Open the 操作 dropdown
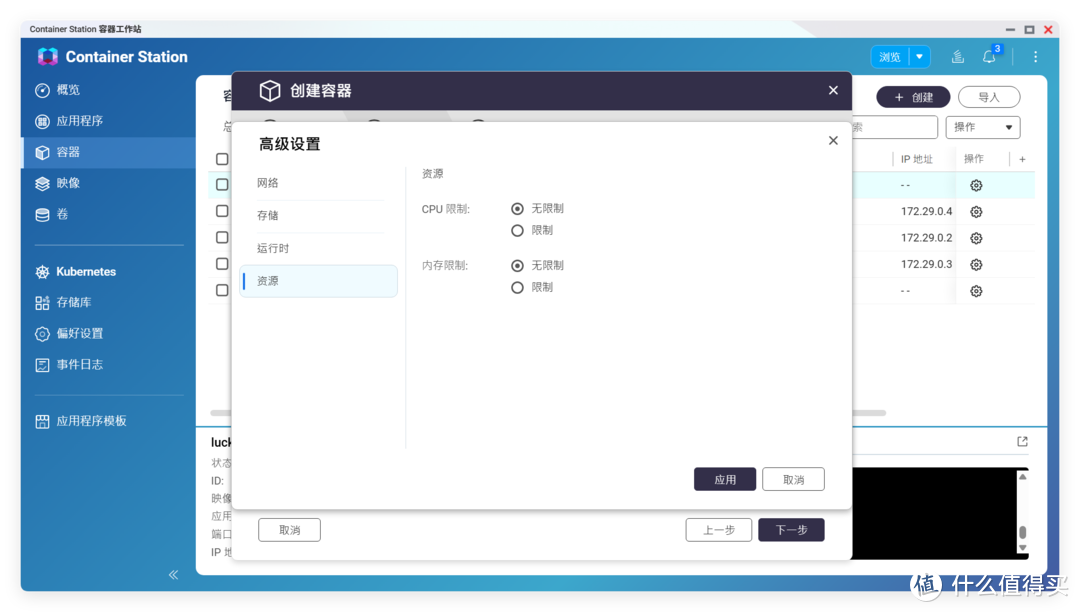Screen dimensions: 1080x612 click(x=982, y=127)
